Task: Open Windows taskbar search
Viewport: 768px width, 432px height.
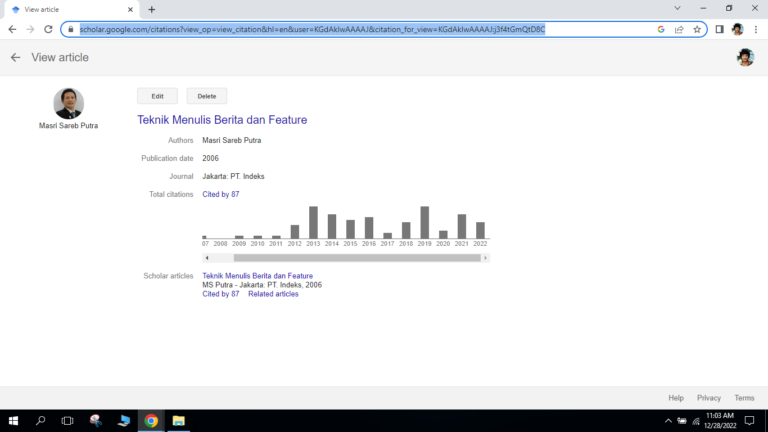Action: [41, 421]
